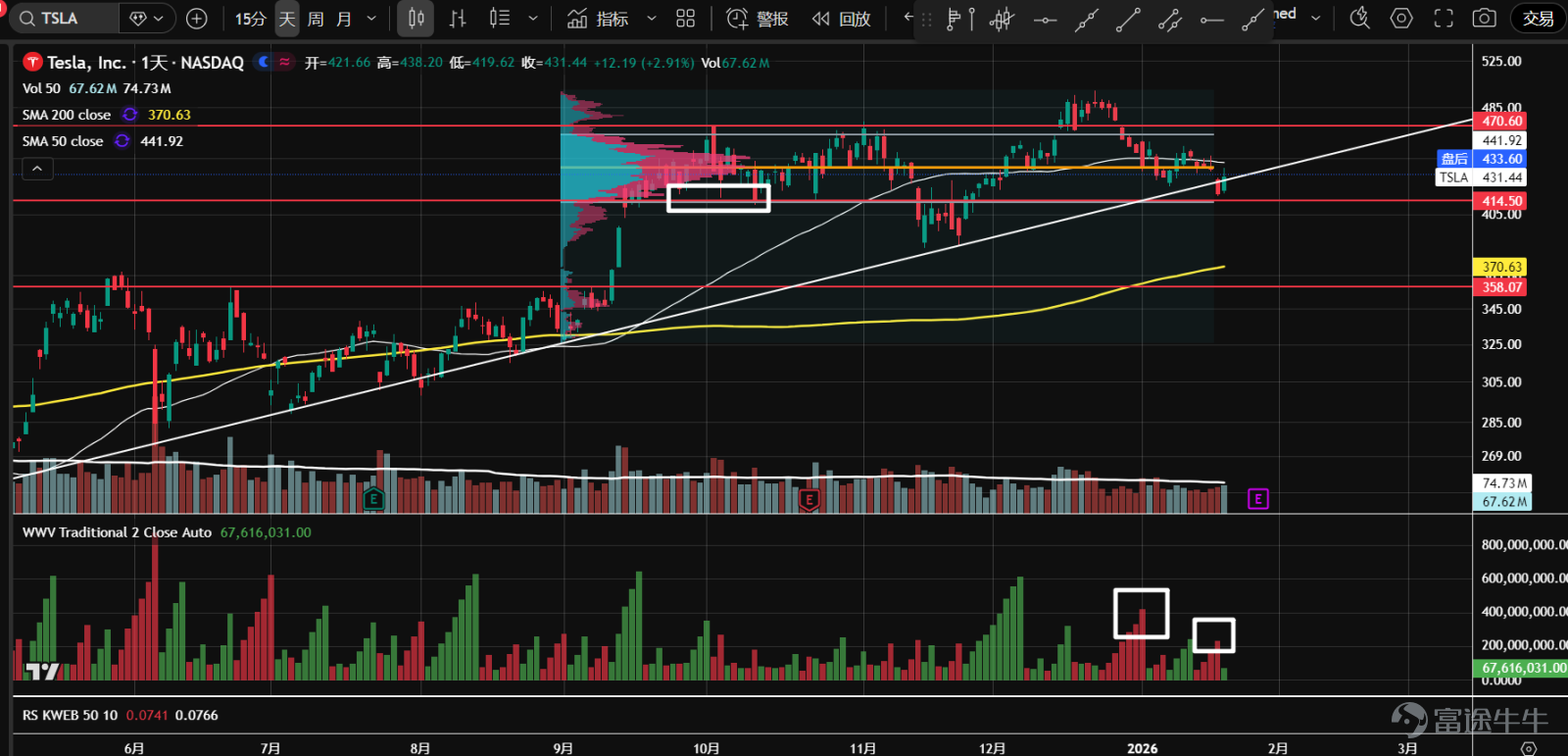Image resolution: width=1568 pixels, height=756 pixels.
Task: Expand the time interval dropdown
Action: coord(371,19)
